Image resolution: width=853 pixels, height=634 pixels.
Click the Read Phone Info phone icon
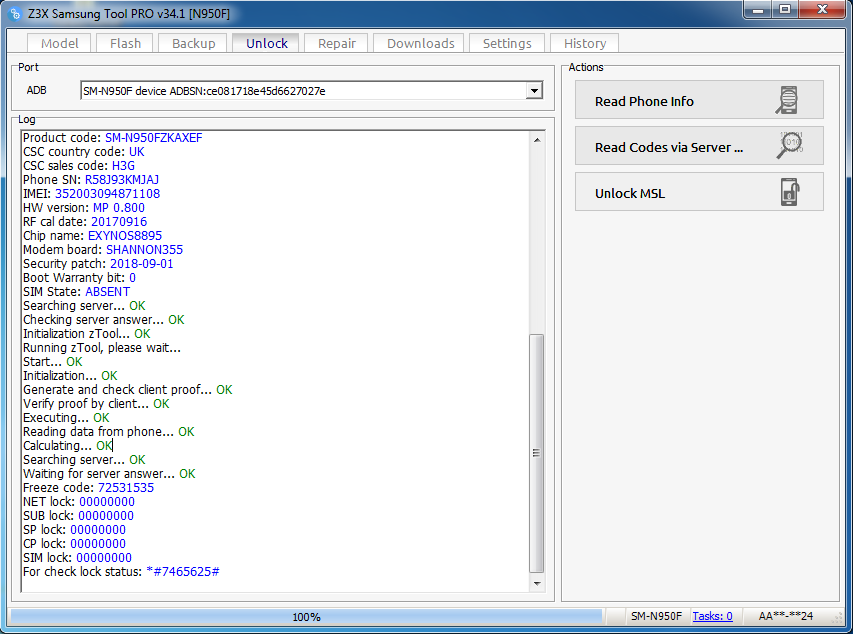[787, 100]
